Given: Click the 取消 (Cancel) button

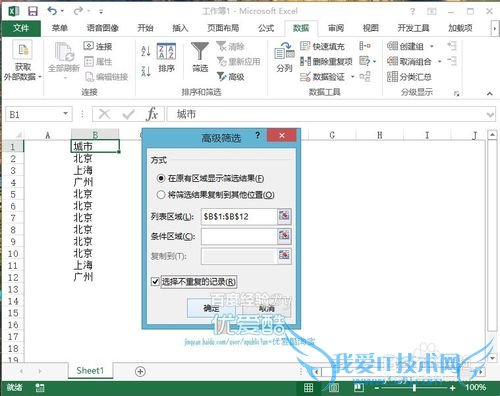Looking at the screenshot, I should 267,308.
